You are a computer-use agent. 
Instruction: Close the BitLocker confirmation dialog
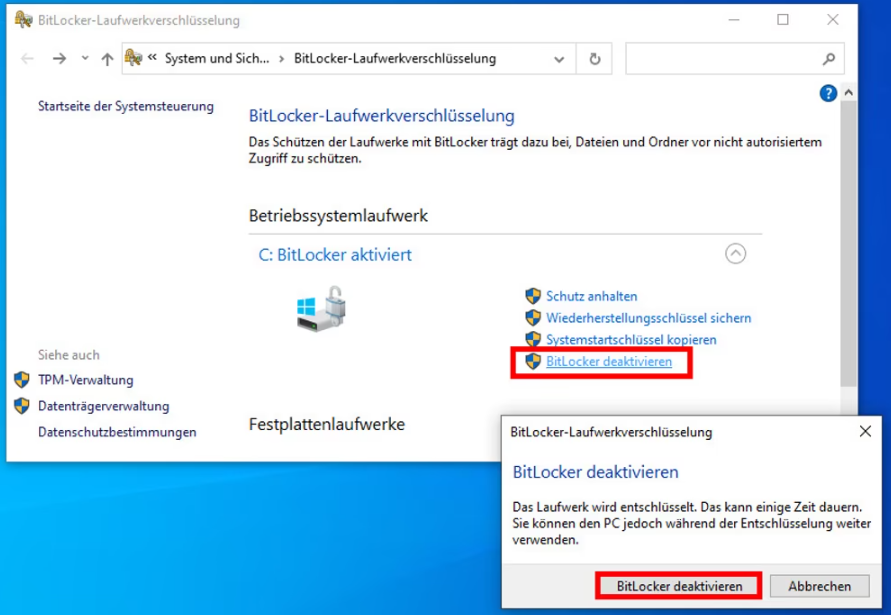point(865,431)
